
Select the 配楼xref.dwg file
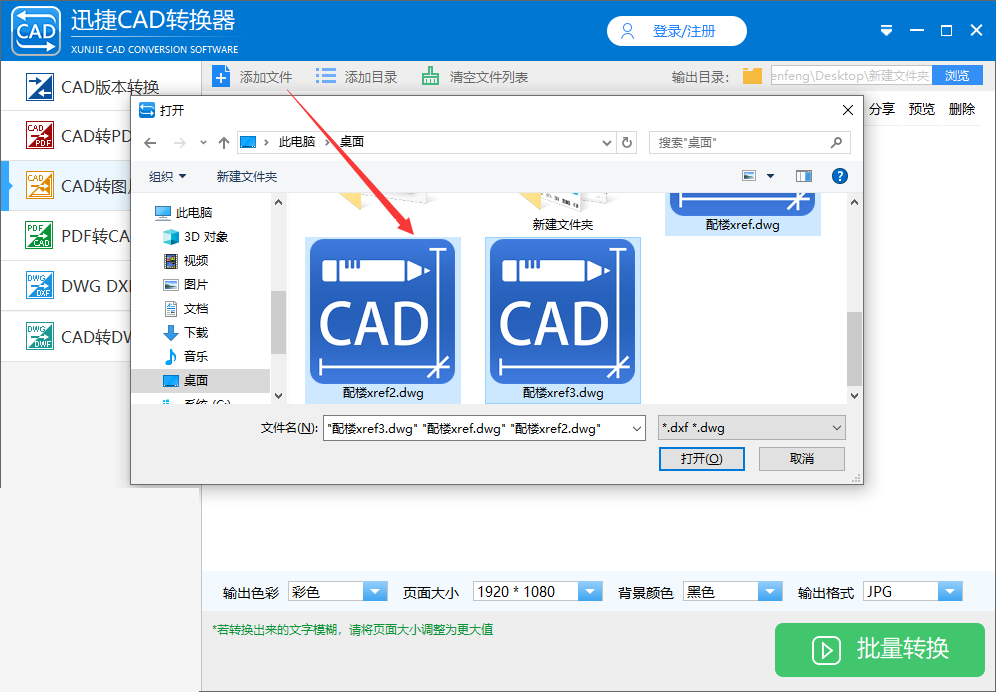(743, 214)
